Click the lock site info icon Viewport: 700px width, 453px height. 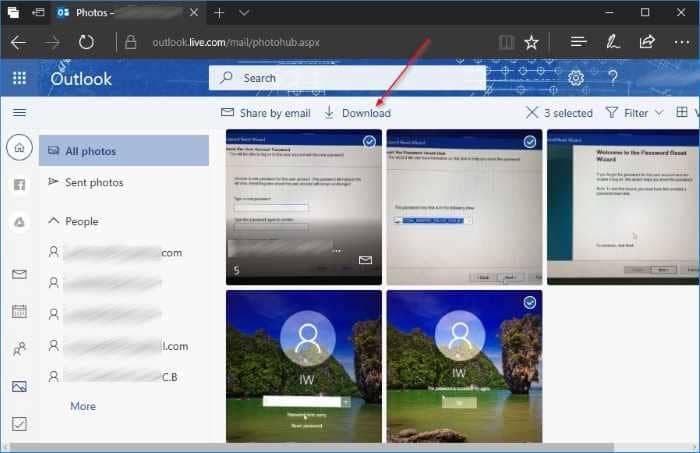pos(130,42)
